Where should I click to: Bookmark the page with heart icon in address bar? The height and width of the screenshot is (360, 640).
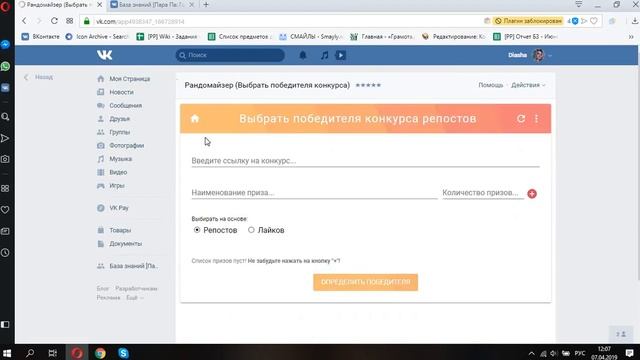pyautogui.click(x=594, y=21)
